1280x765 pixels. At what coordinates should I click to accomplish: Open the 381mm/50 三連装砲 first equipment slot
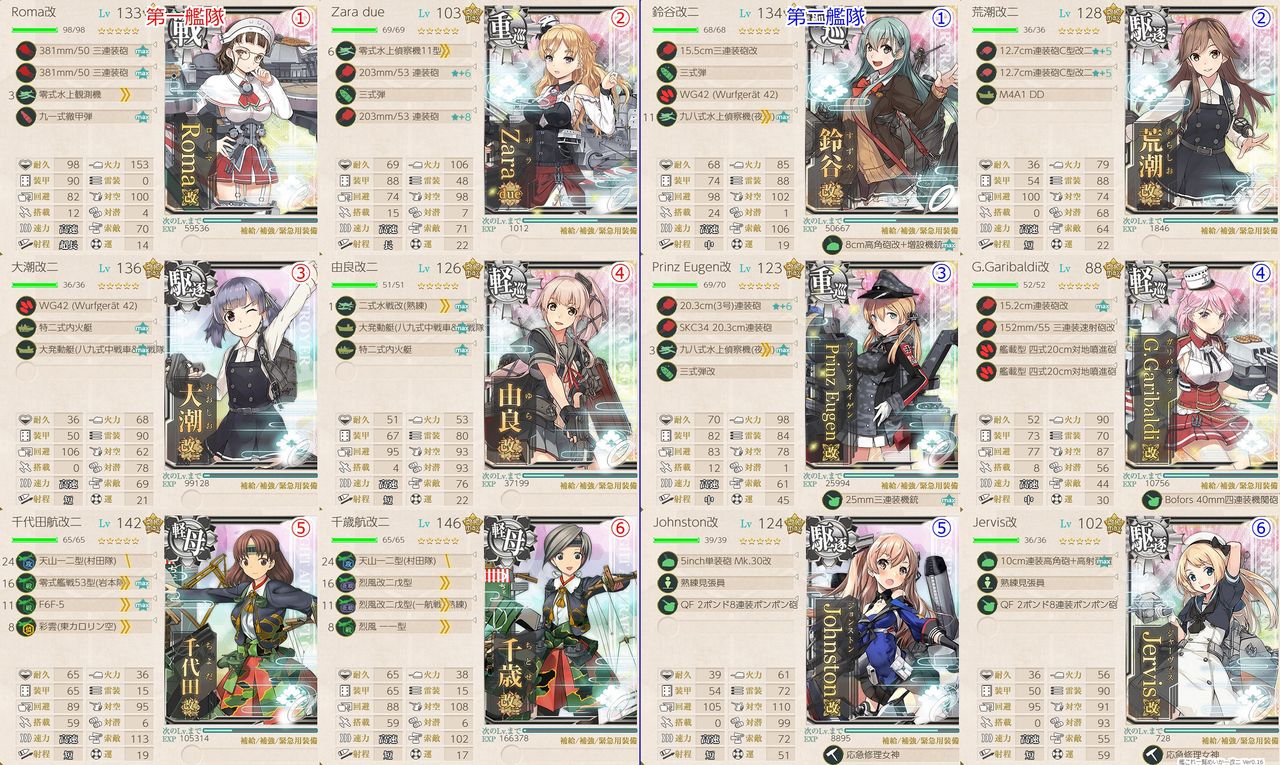point(84,49)
